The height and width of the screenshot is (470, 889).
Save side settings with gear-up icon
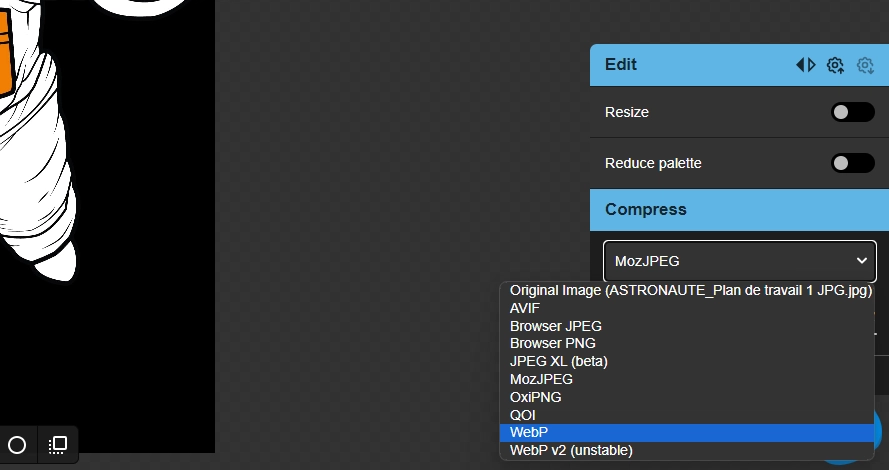835,65
